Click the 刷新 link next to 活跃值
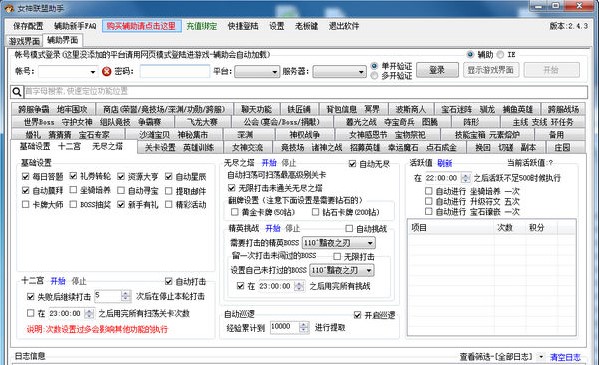Viewport: 599px width, 365px height. [444, 163]
